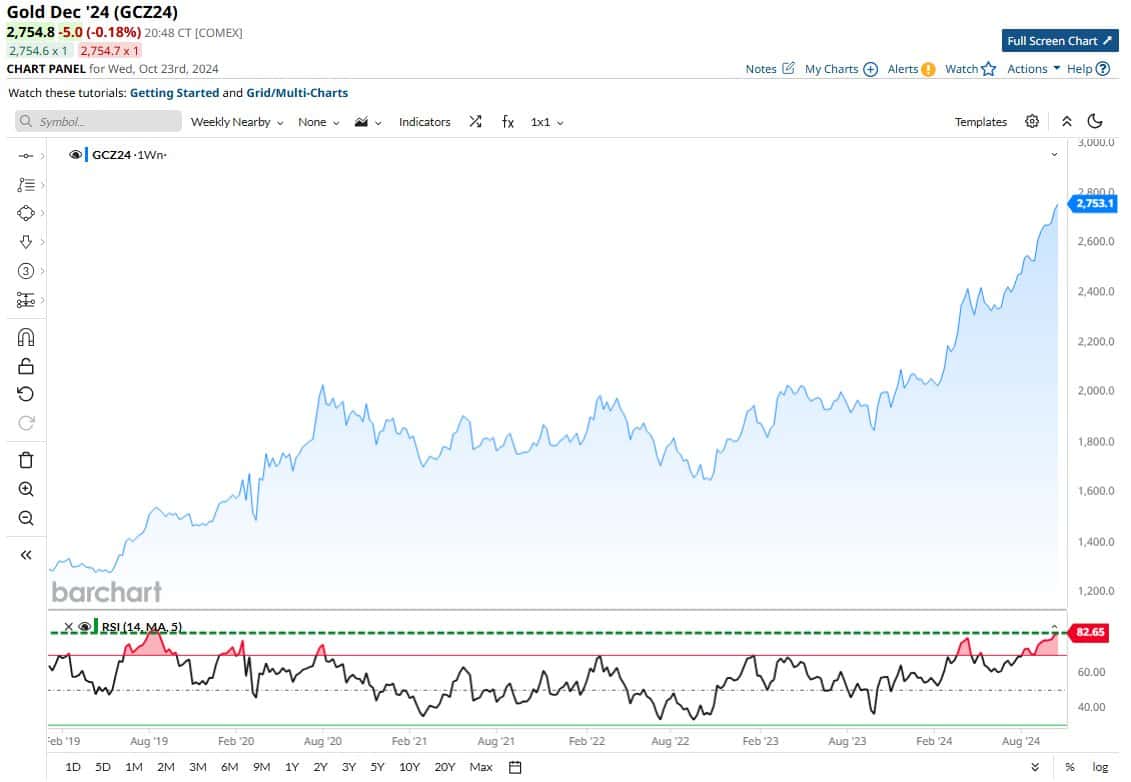Viewport: 1131px width, 782px height.
Task: Open the chart settings gear
Action: 1032,121
